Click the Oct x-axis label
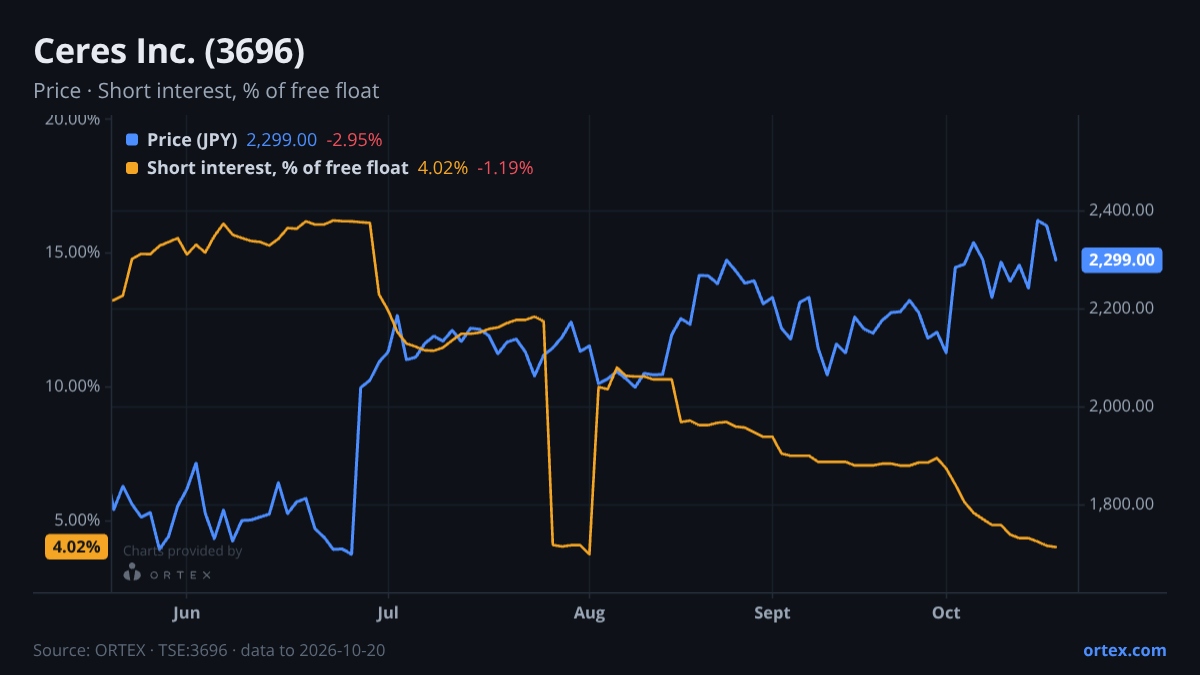Image resolution: width=1200 pixels, height=675 pixels. 946,612
